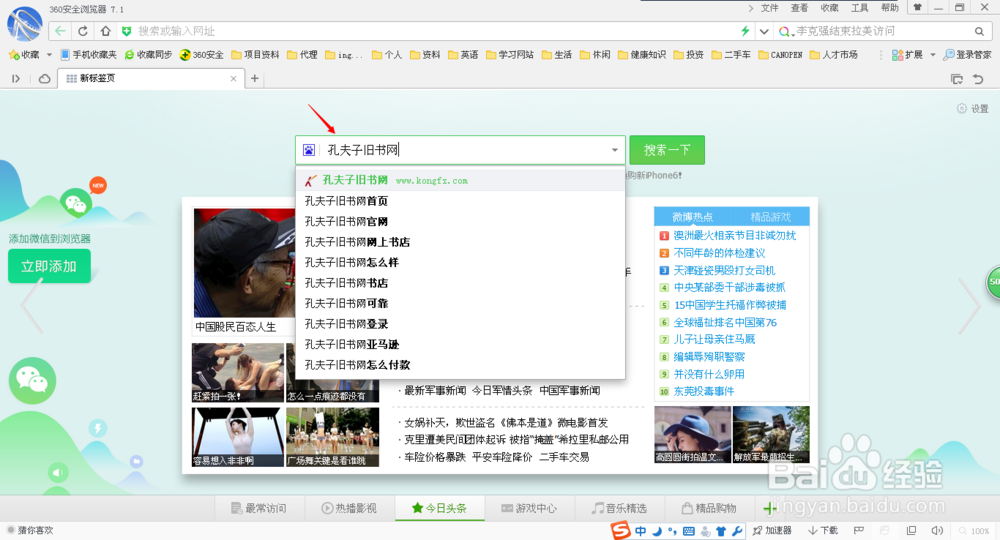The height and width of the screenshot is (540, 1000).
Task: Open the 学习网站 bookmark folder
Action: click(x=510, y=55)
